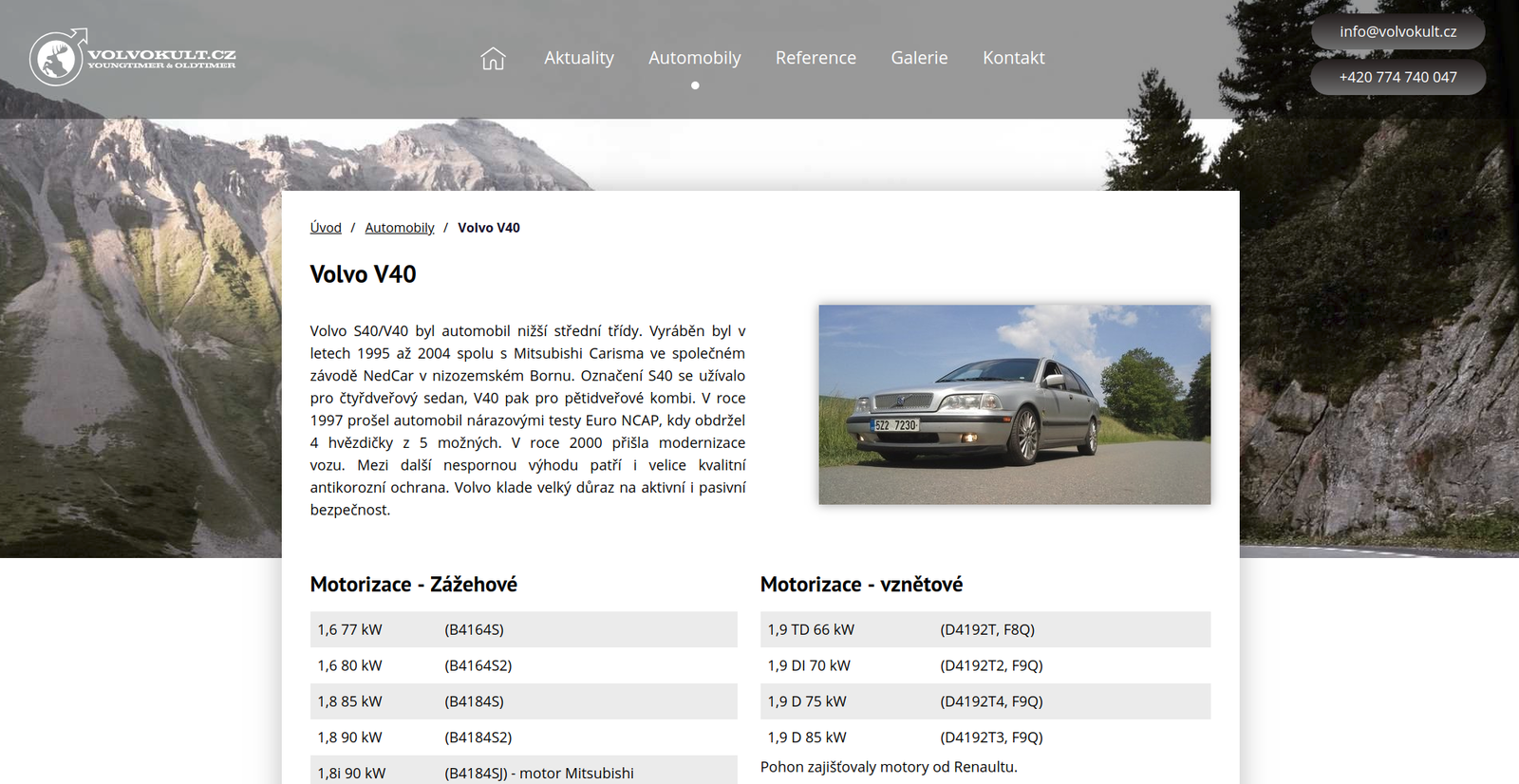Click the Volvo V40 page heading
This screenshot has width=1519, height=784.
tap(364, 274)
